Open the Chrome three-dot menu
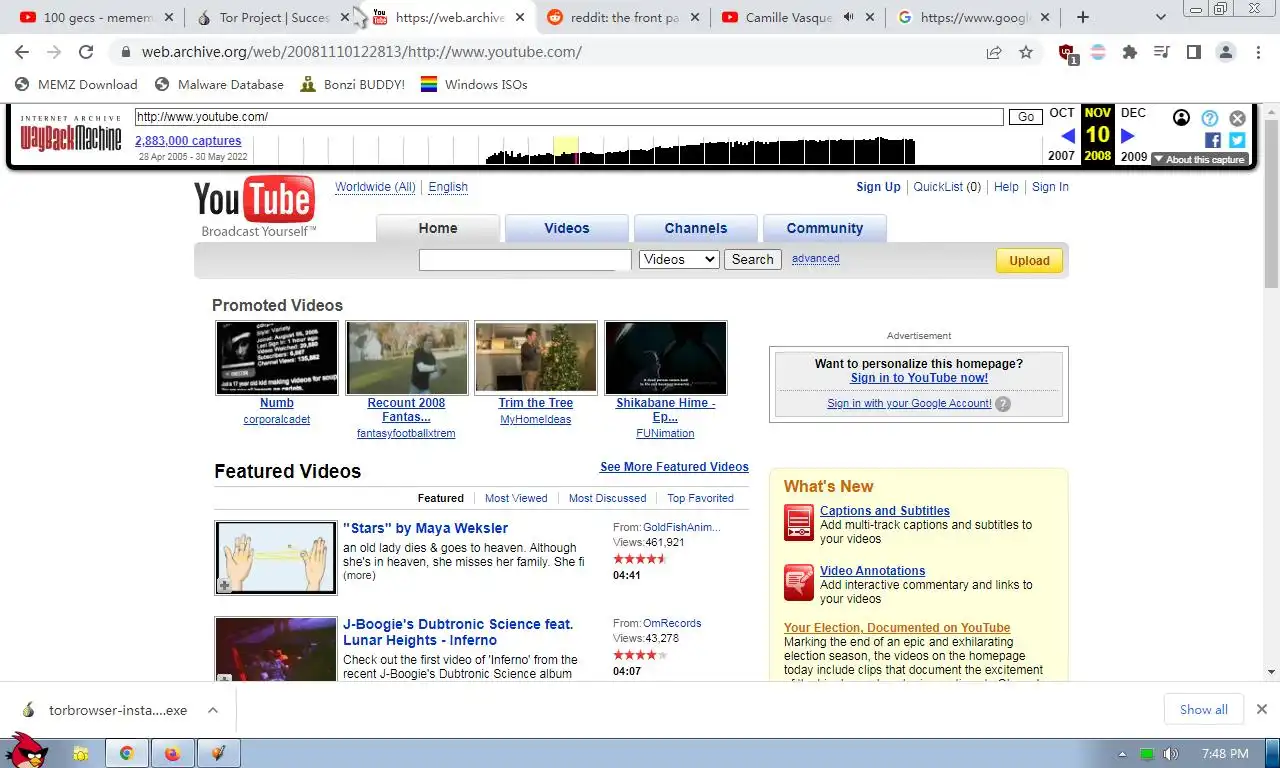The image size is (1280, 768). [1258, 52]
